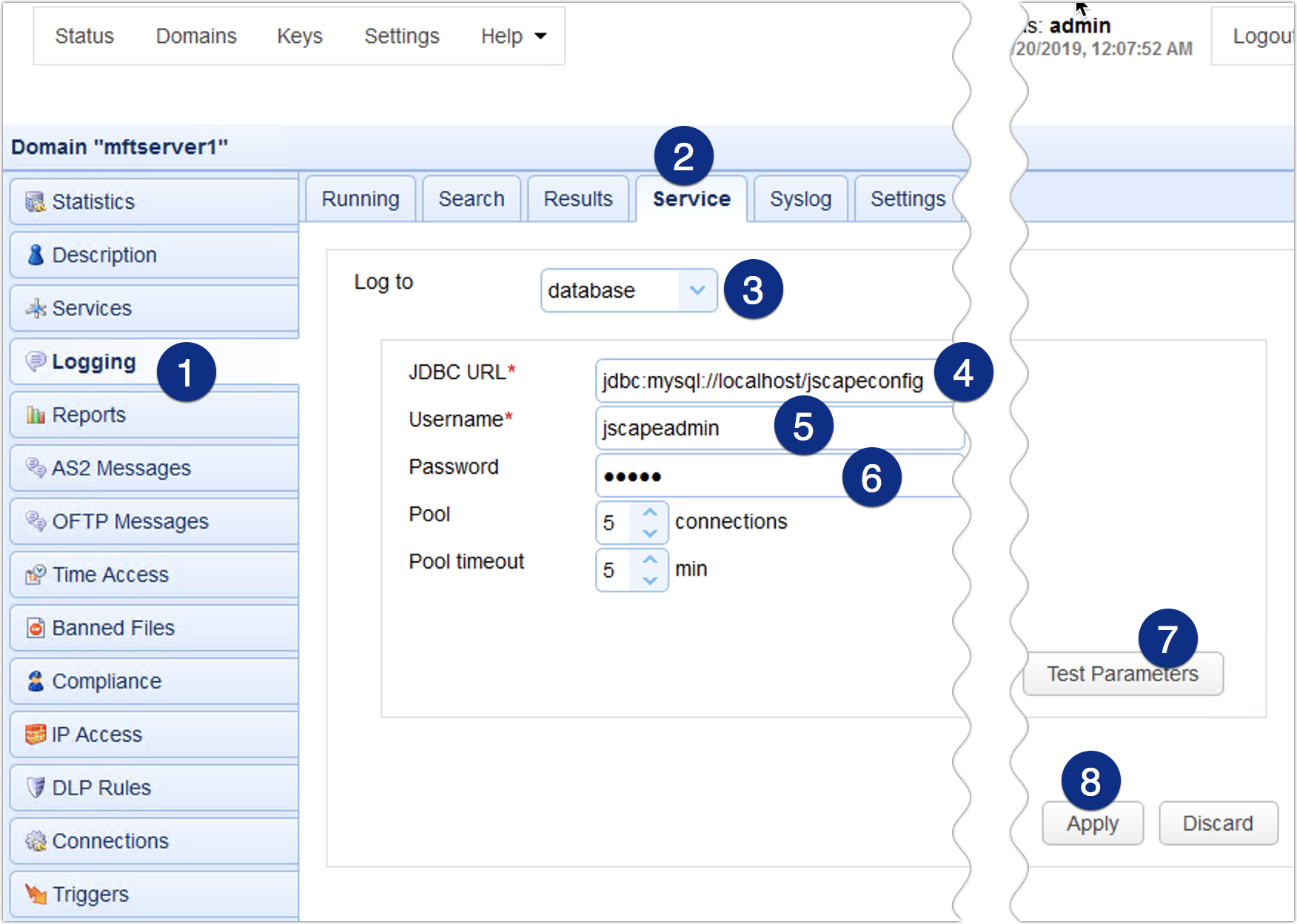Switch to the Results tab
1297x924 pixels.
coord(578,198)
